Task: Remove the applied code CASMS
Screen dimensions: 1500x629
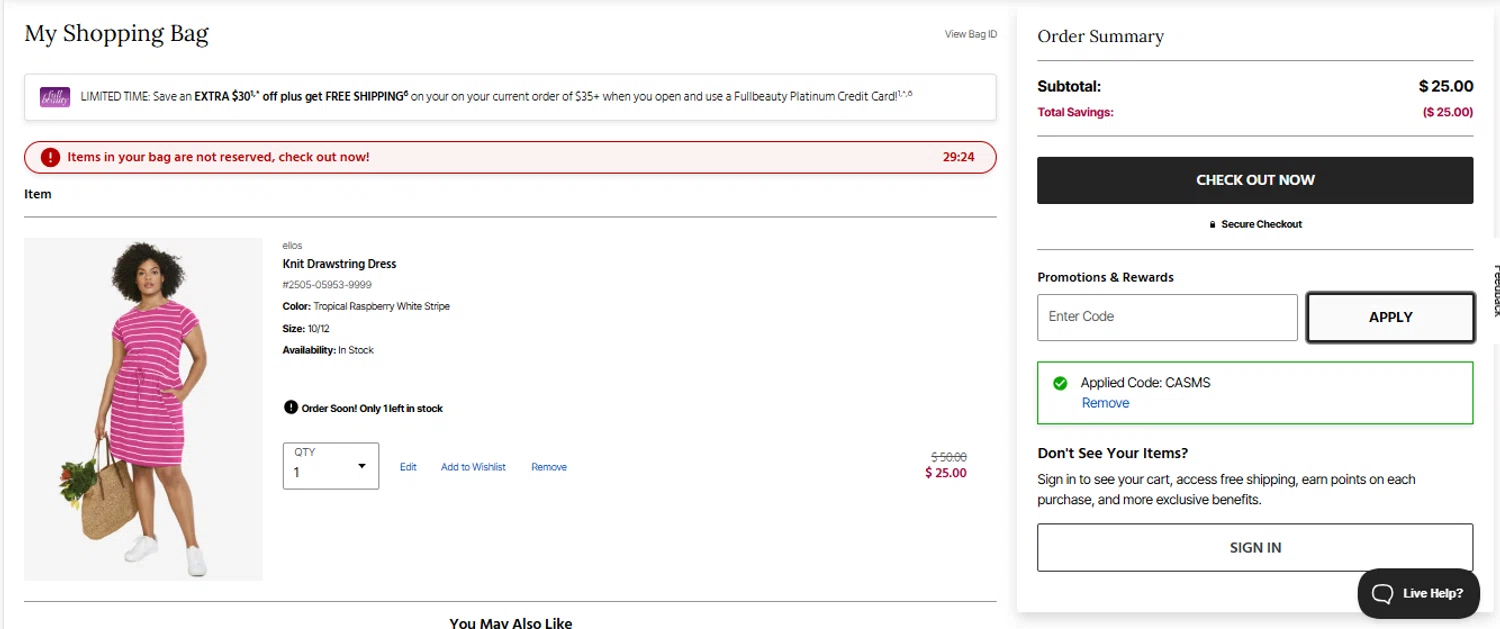Action: tap(1105, 403)
